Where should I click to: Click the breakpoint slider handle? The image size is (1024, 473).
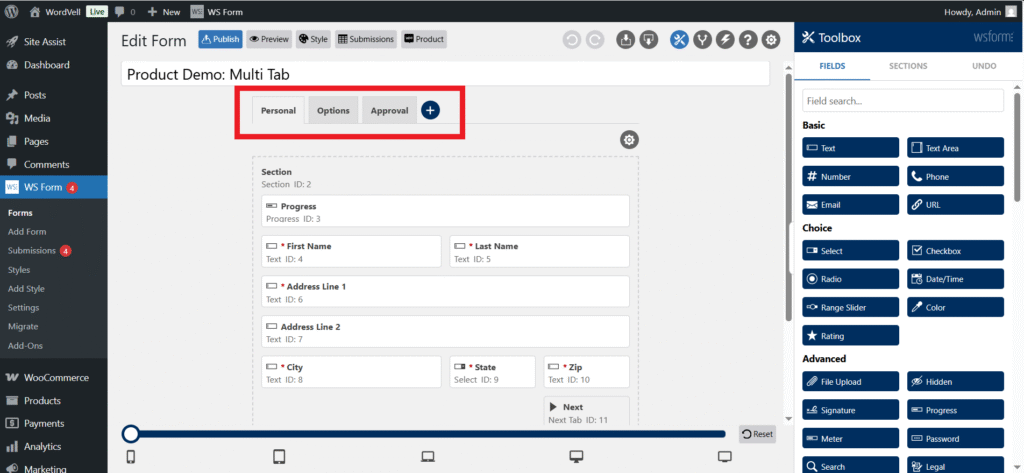tap(130, 433)
